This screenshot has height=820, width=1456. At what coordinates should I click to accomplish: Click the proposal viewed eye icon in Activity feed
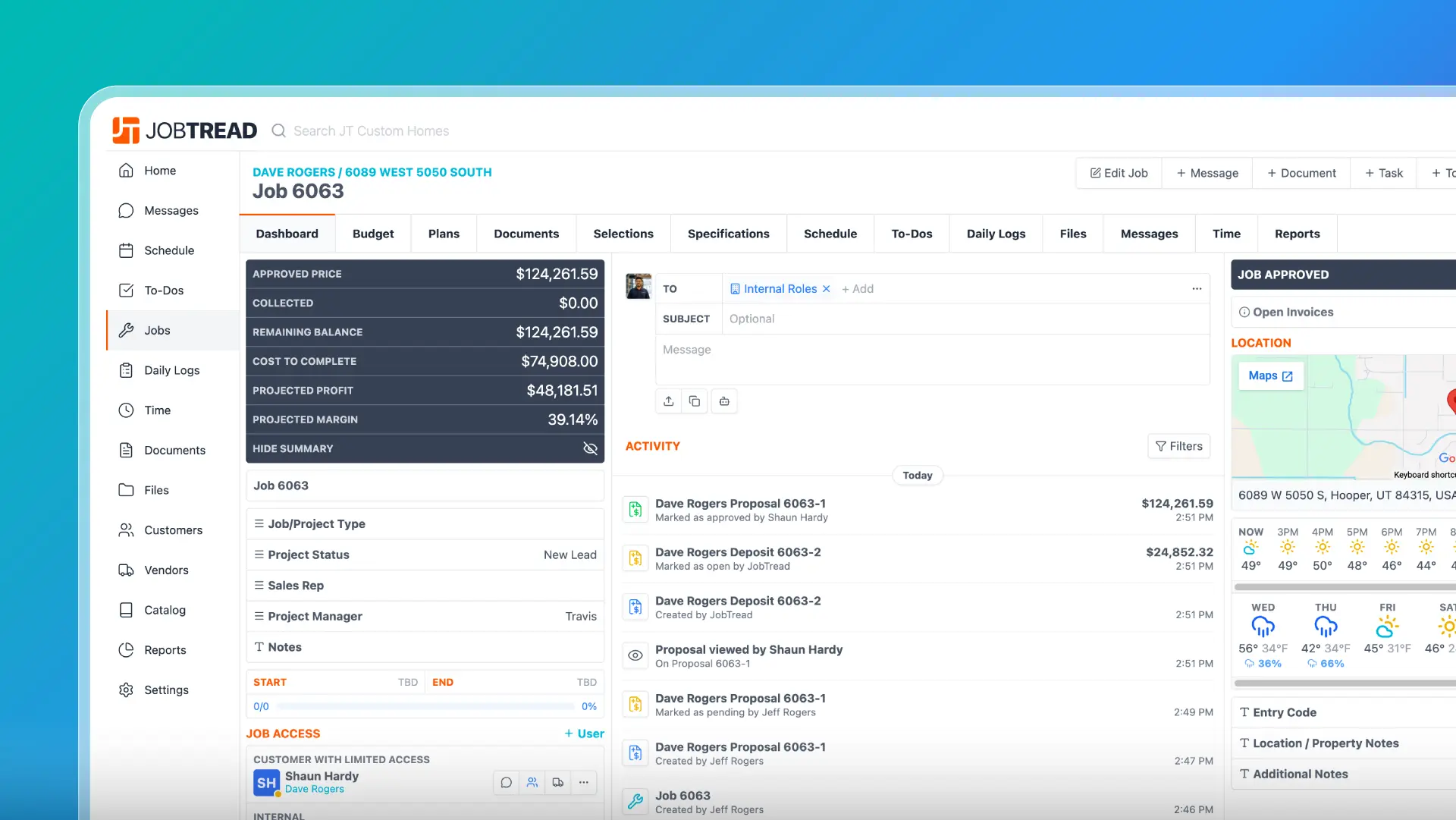[x=635, y=655]
